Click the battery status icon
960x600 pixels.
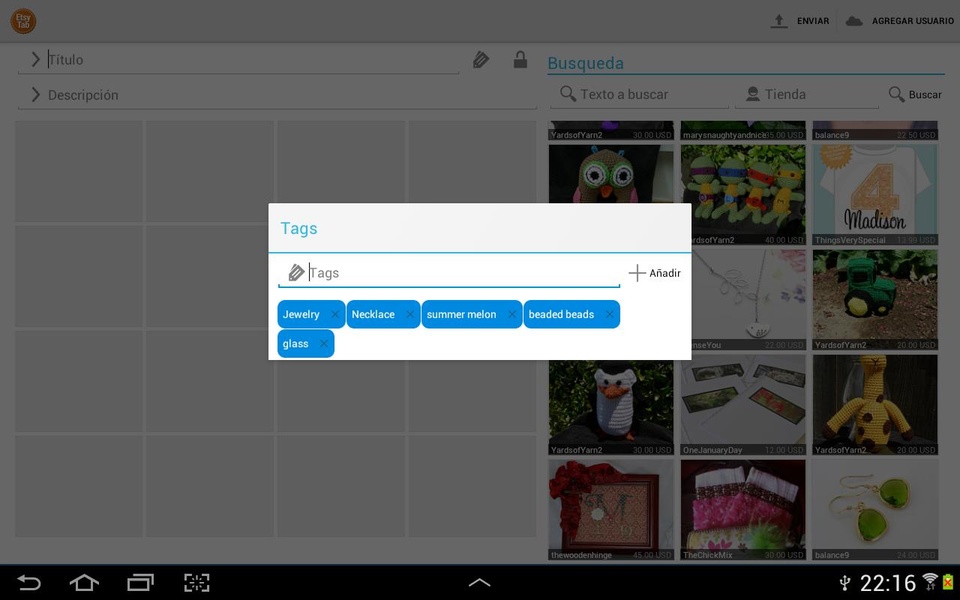(948, 582)
